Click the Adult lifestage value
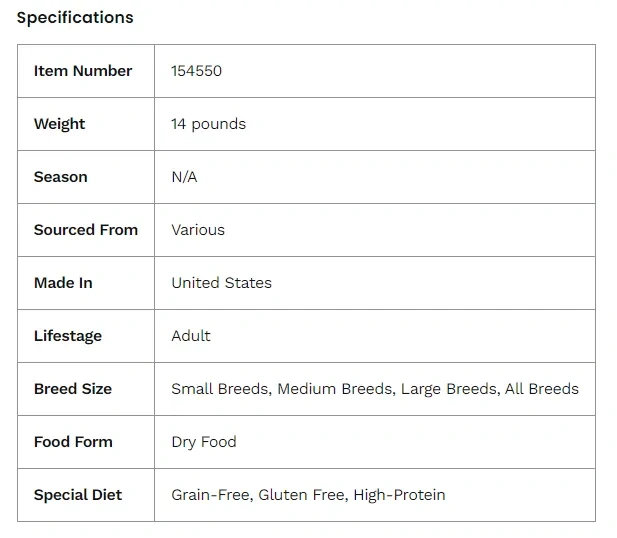Viewport: 617px width, 538px height. pos(191,336)
